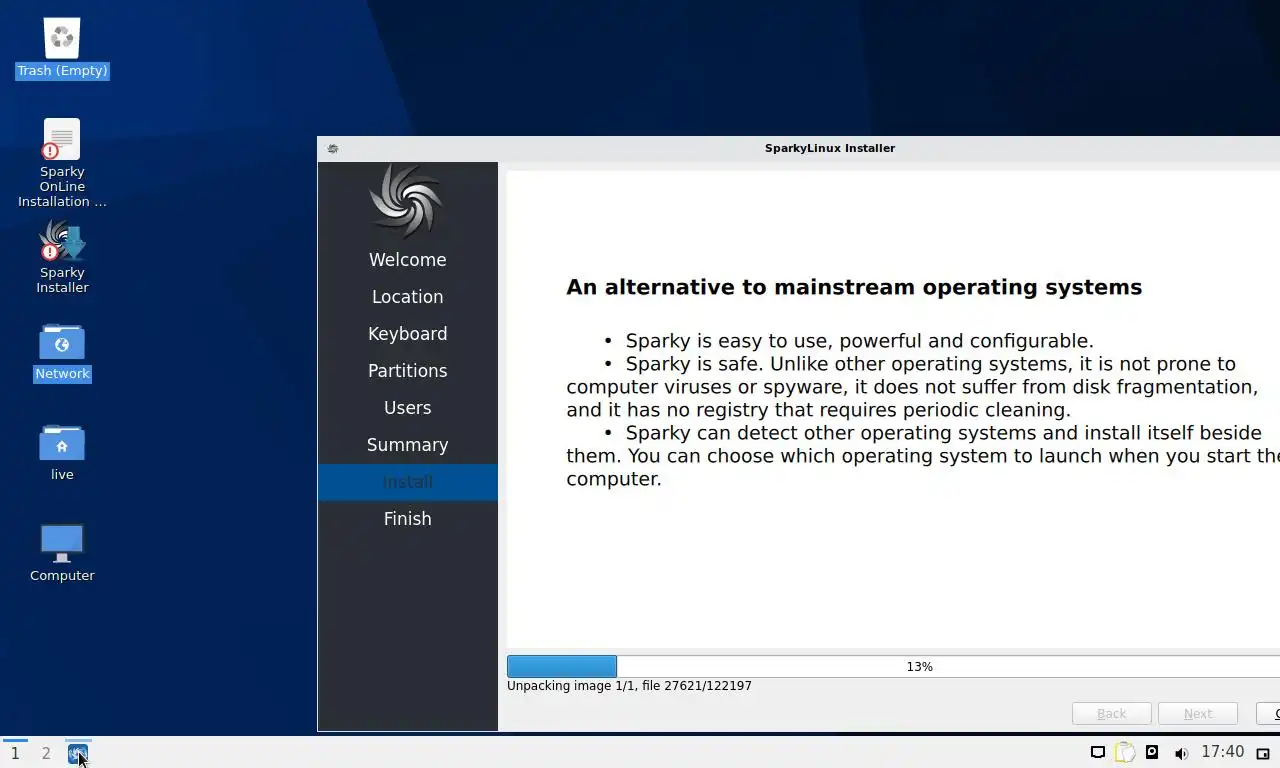The height and width of the screenshot is (768, 1280).
Task: Select the Welcome step in sidebar
Action: click(x=407, y=260)
